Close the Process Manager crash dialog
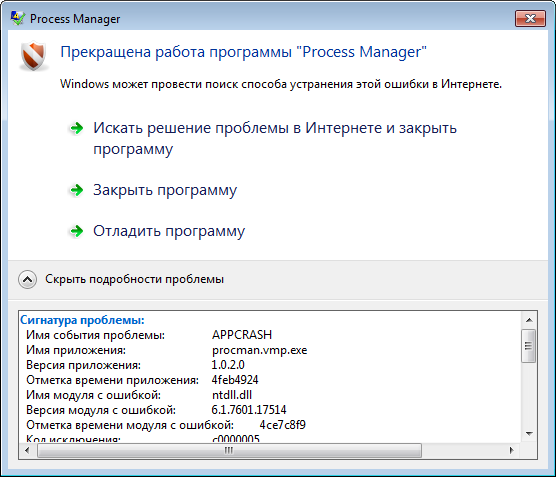This screenshot has width=556, height=477. 530,18
